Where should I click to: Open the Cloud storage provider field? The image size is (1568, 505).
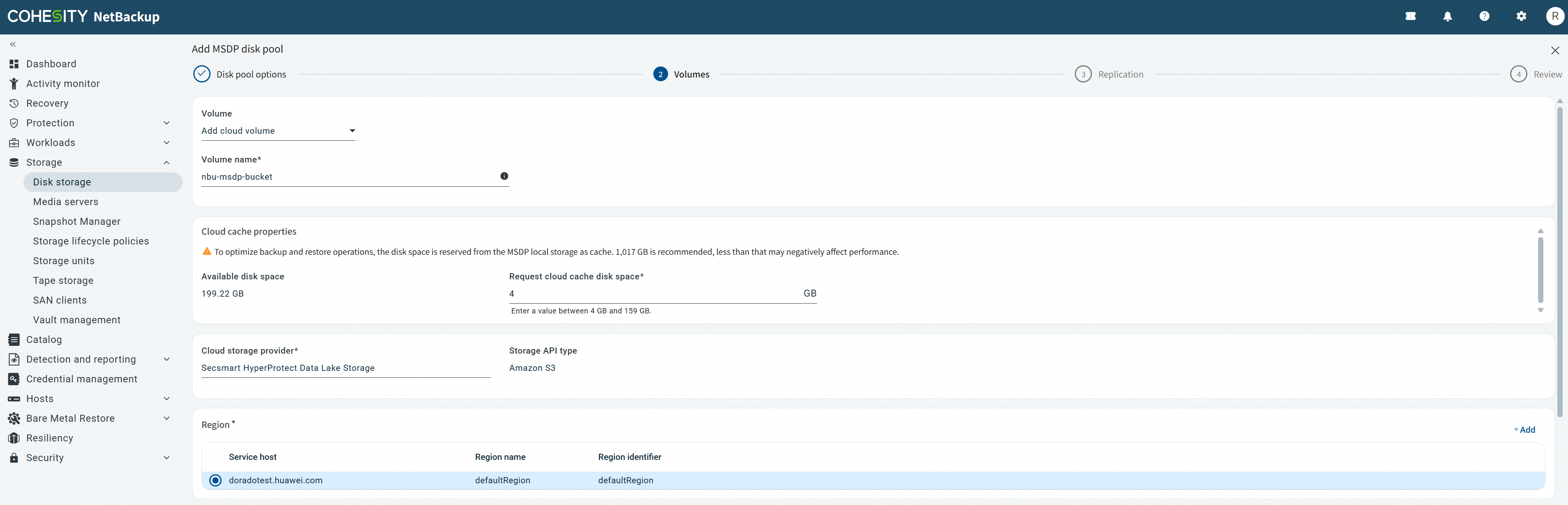pos(346,368)
